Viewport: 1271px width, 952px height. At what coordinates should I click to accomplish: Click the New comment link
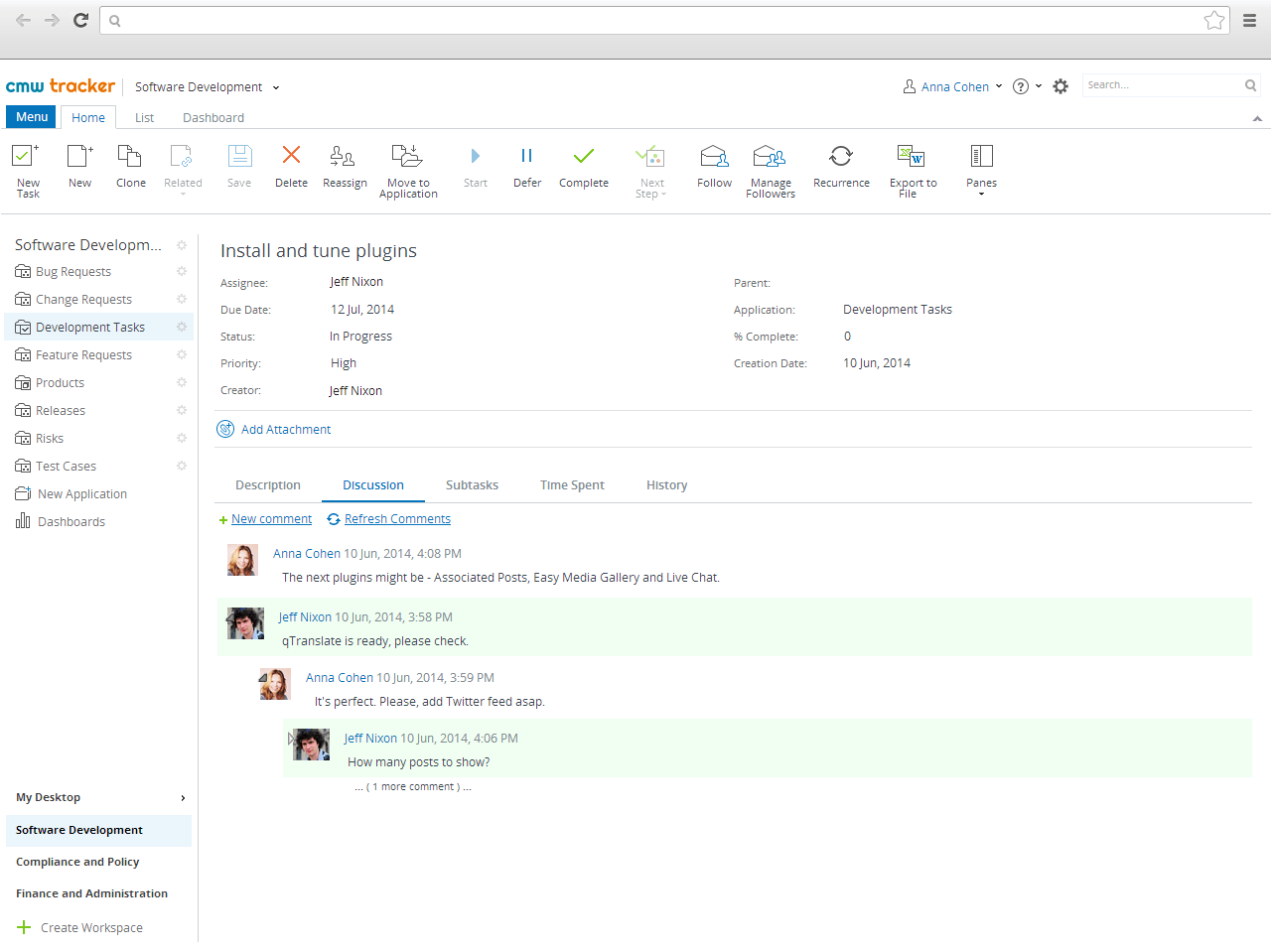coord(271,519)
